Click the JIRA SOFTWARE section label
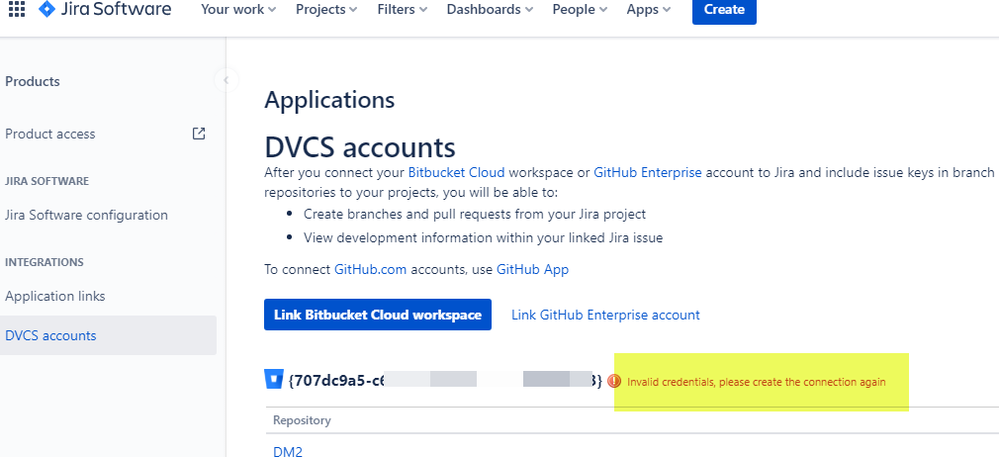 tap(47, 181)
